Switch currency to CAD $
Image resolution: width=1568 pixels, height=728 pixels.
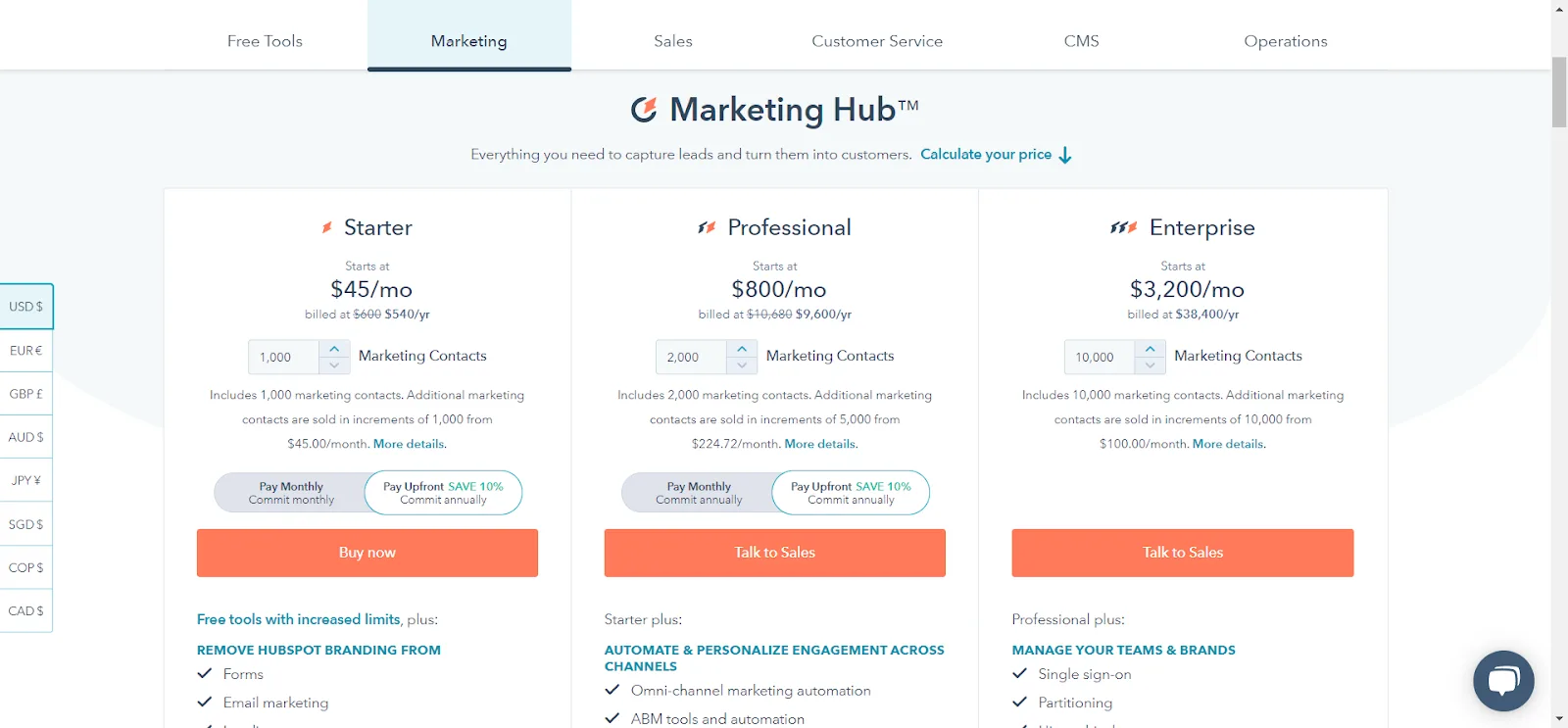pyautogui.click(x=26, y=610)
